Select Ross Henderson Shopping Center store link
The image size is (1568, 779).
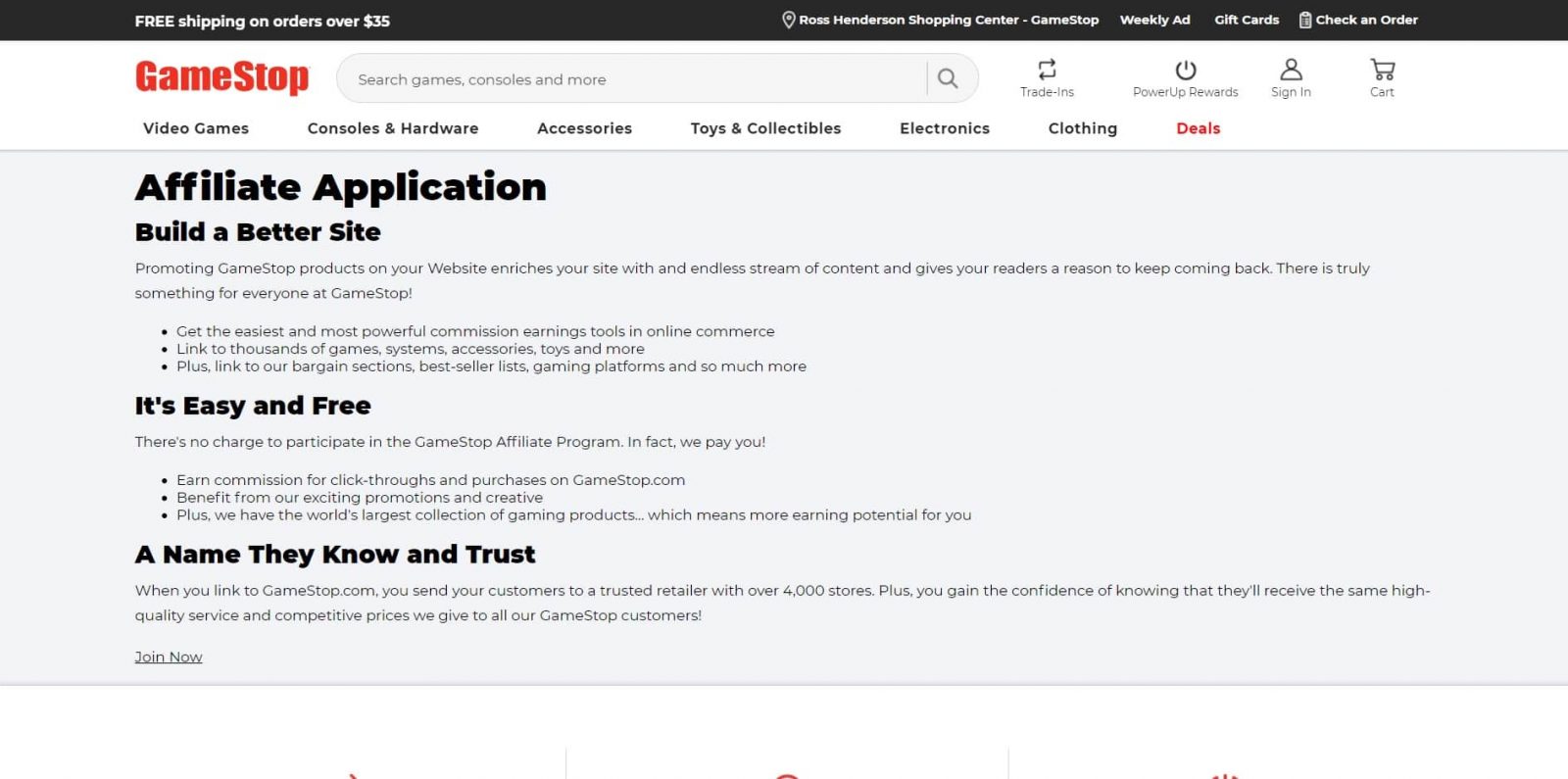[948, 20]
